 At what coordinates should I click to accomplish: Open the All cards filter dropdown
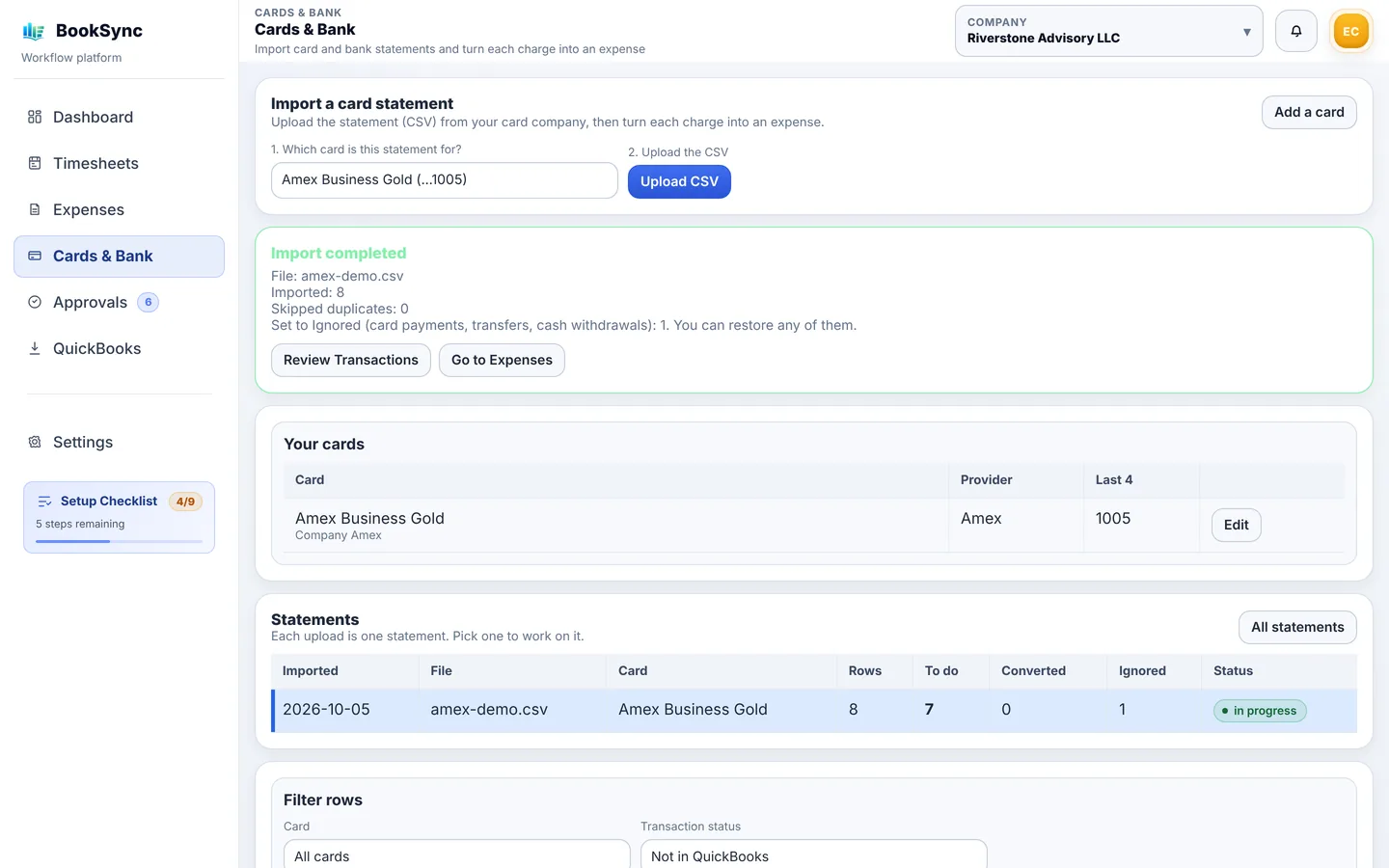pyautogui.click(x=456, y=855)
